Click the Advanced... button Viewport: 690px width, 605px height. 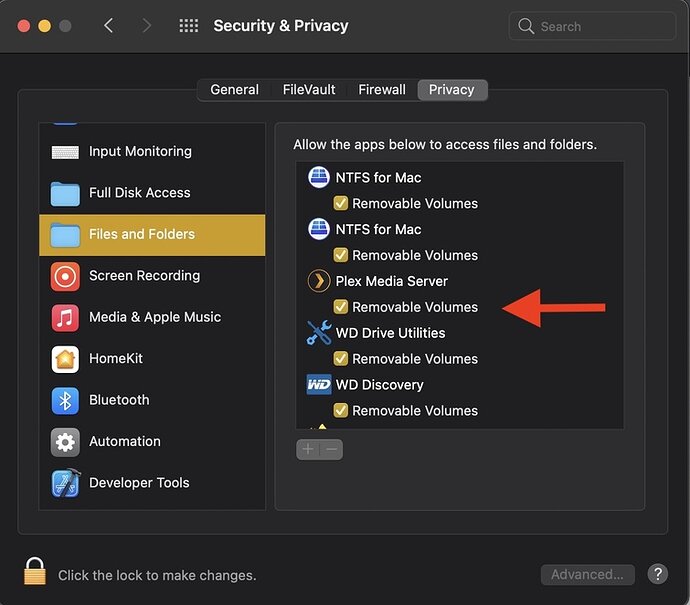(x=587, y=574)
